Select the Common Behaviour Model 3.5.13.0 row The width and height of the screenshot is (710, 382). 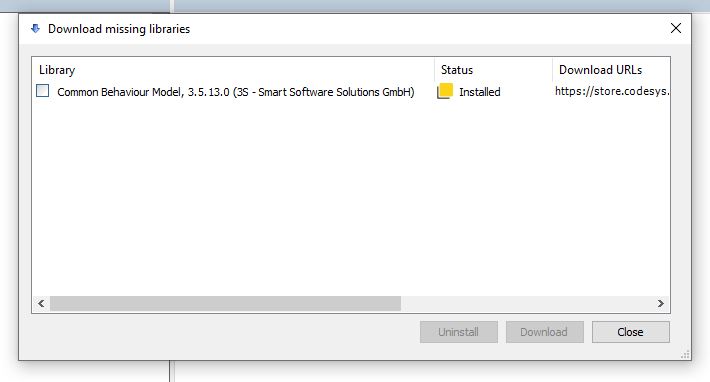click(351, 91)
